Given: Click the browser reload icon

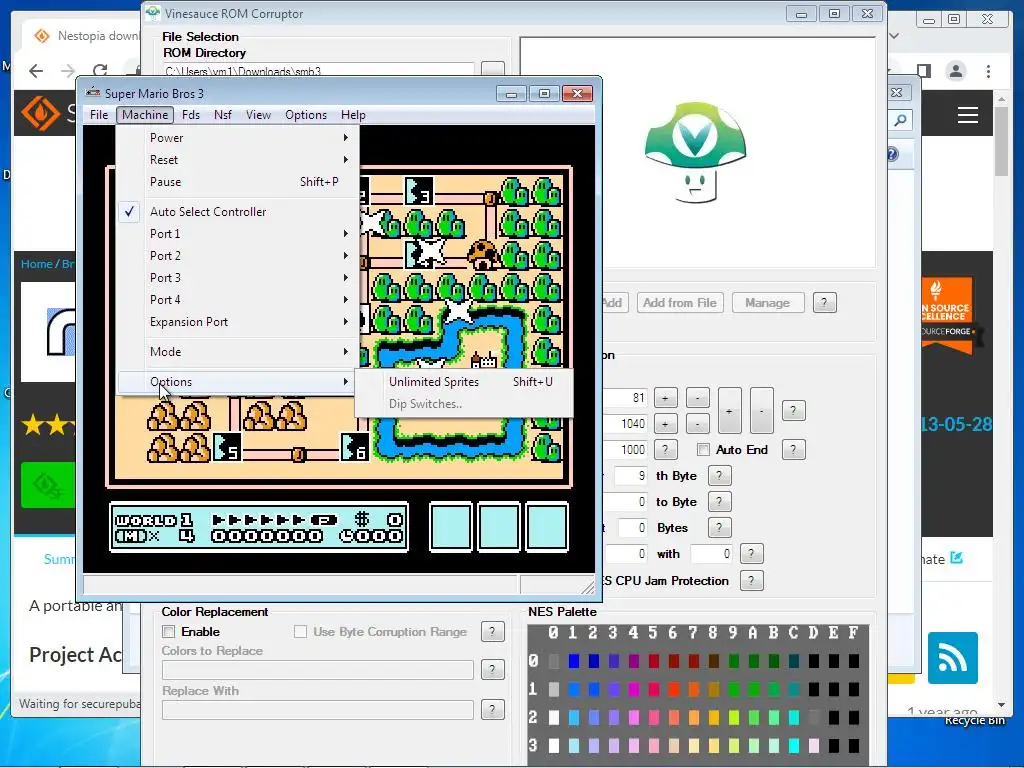Looking at the screenshot, I should [100, 71].
